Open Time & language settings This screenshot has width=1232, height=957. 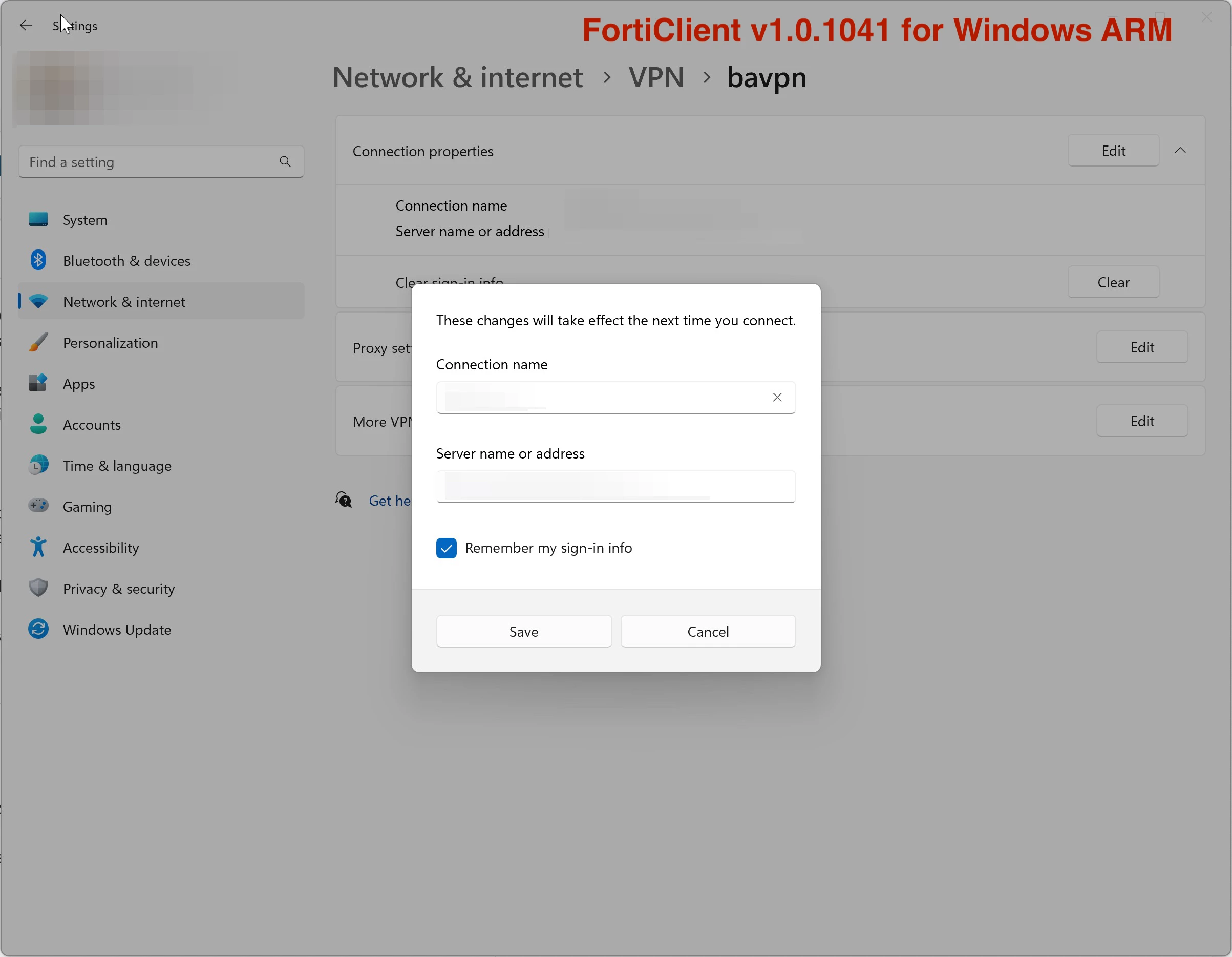click(x=161, y=466)
